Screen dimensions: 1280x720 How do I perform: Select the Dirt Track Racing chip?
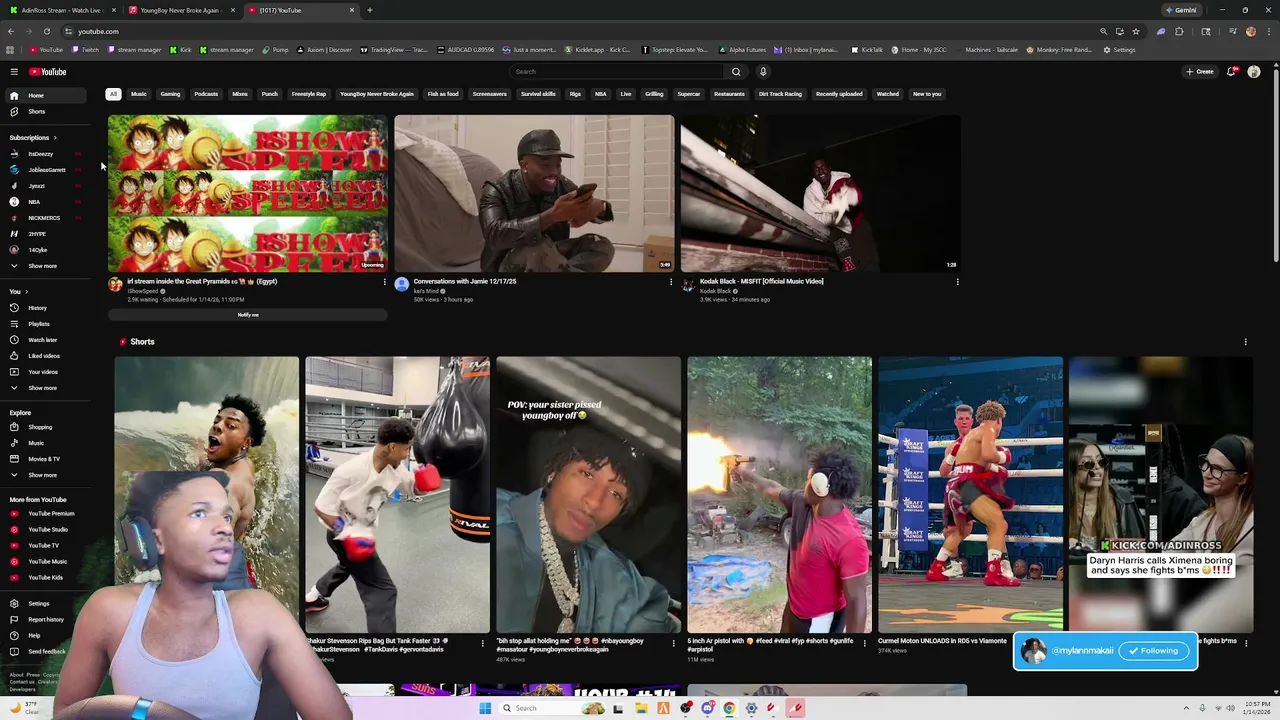[x=780, y=94]
